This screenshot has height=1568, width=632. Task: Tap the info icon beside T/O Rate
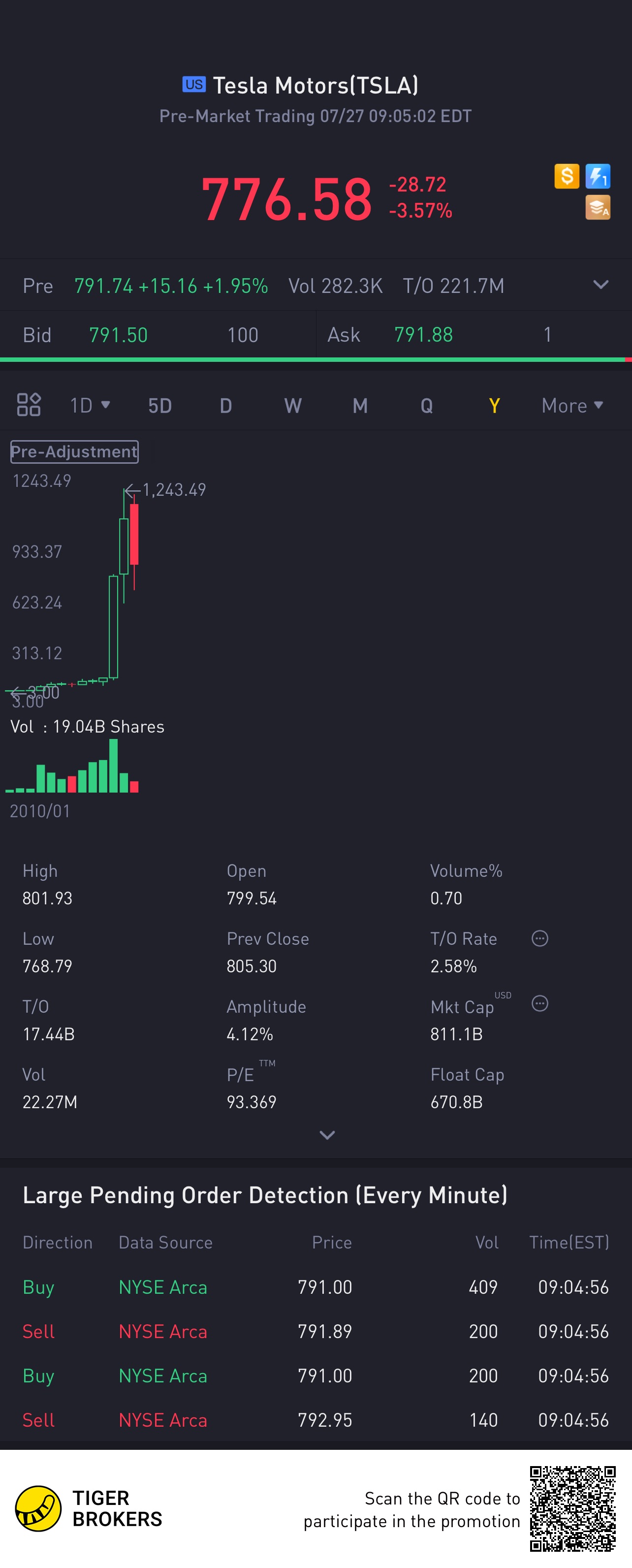[539, 939]
